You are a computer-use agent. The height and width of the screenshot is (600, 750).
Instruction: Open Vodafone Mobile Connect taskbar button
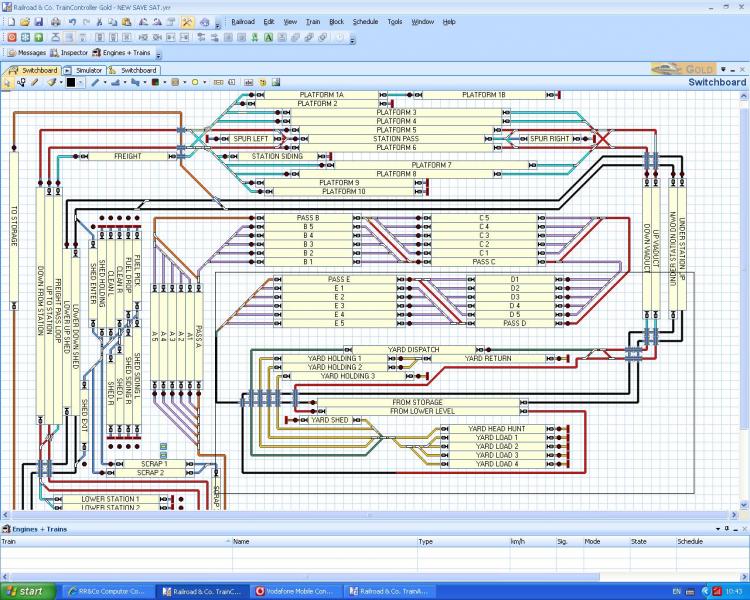[298, 591]
